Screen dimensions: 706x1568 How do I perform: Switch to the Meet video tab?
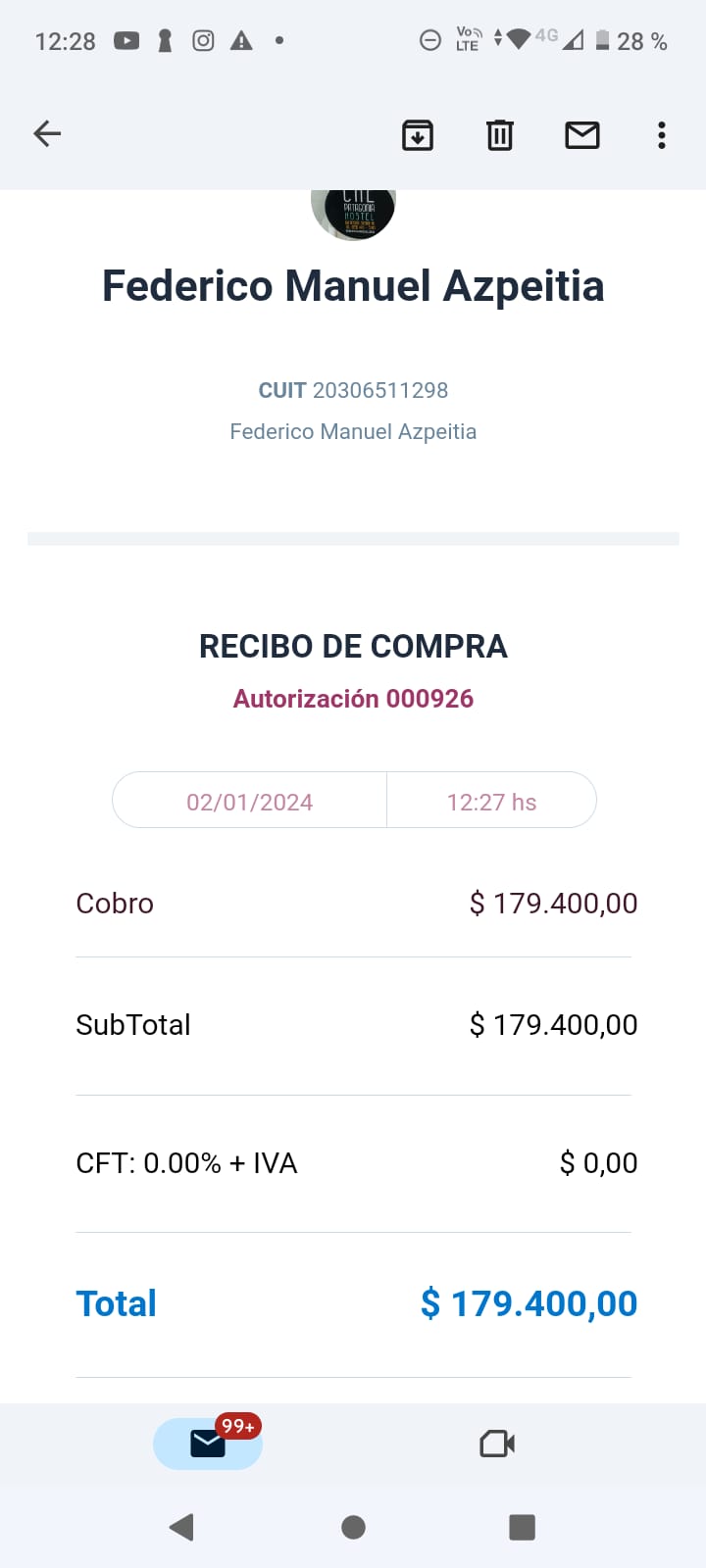click(x=497, y=1444)
